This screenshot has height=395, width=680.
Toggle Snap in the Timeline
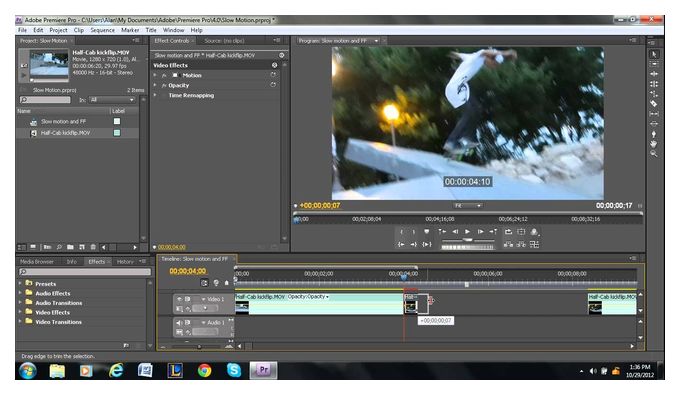[x=204, y=283]
